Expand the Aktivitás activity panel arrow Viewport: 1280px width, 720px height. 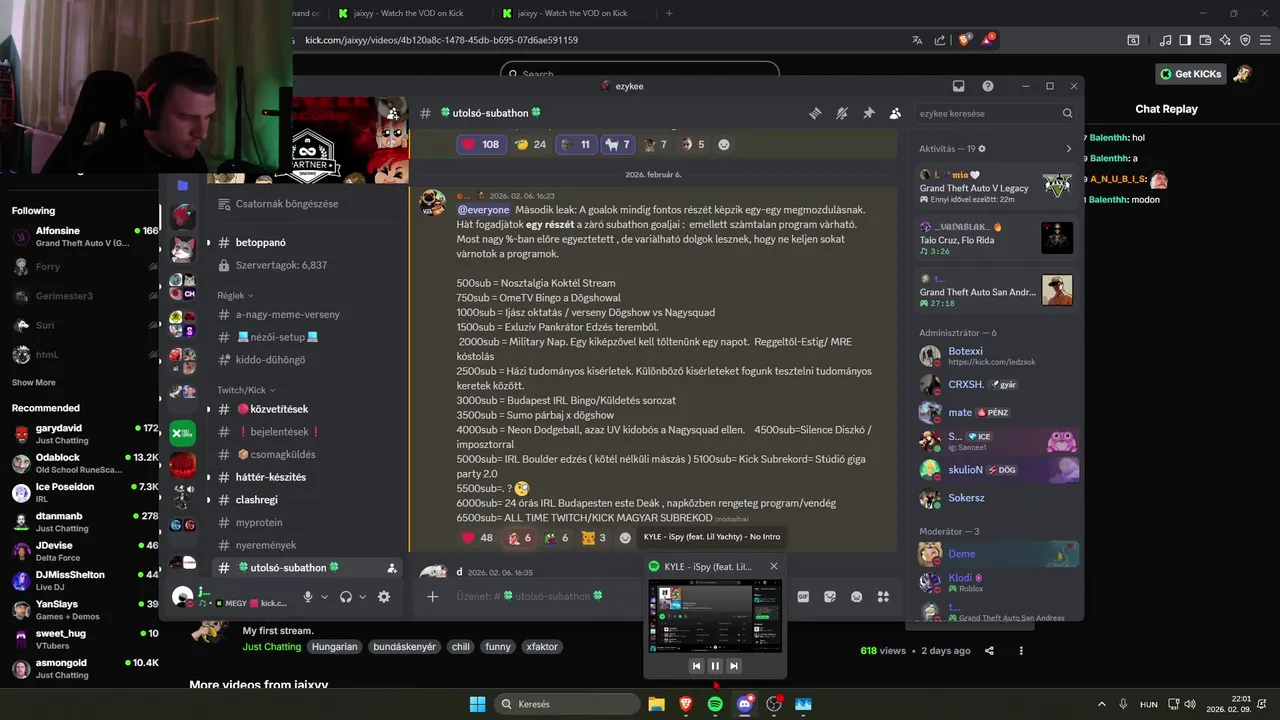point(1068,149)
